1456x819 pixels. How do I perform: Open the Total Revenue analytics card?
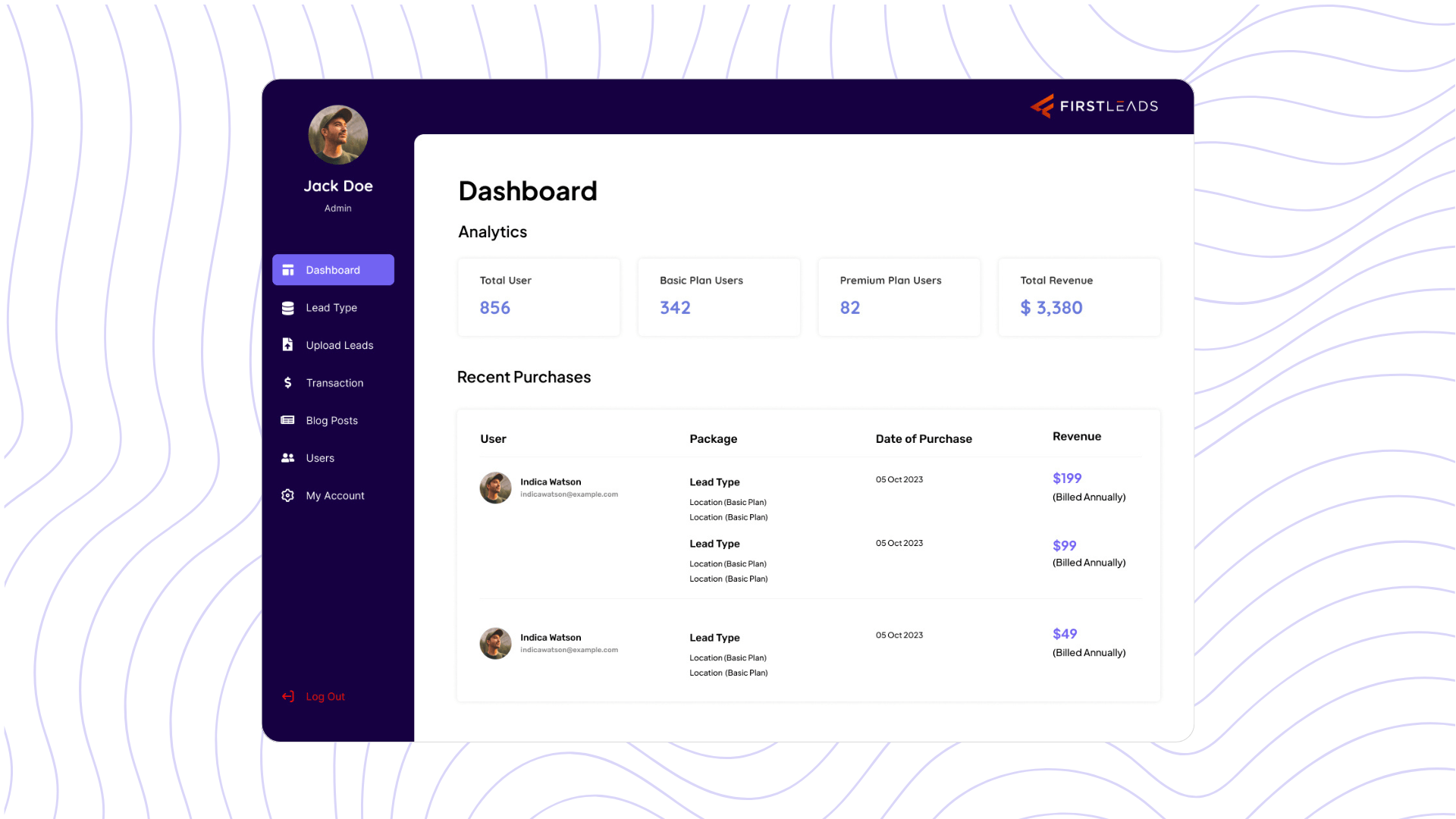pos(1078,297)
